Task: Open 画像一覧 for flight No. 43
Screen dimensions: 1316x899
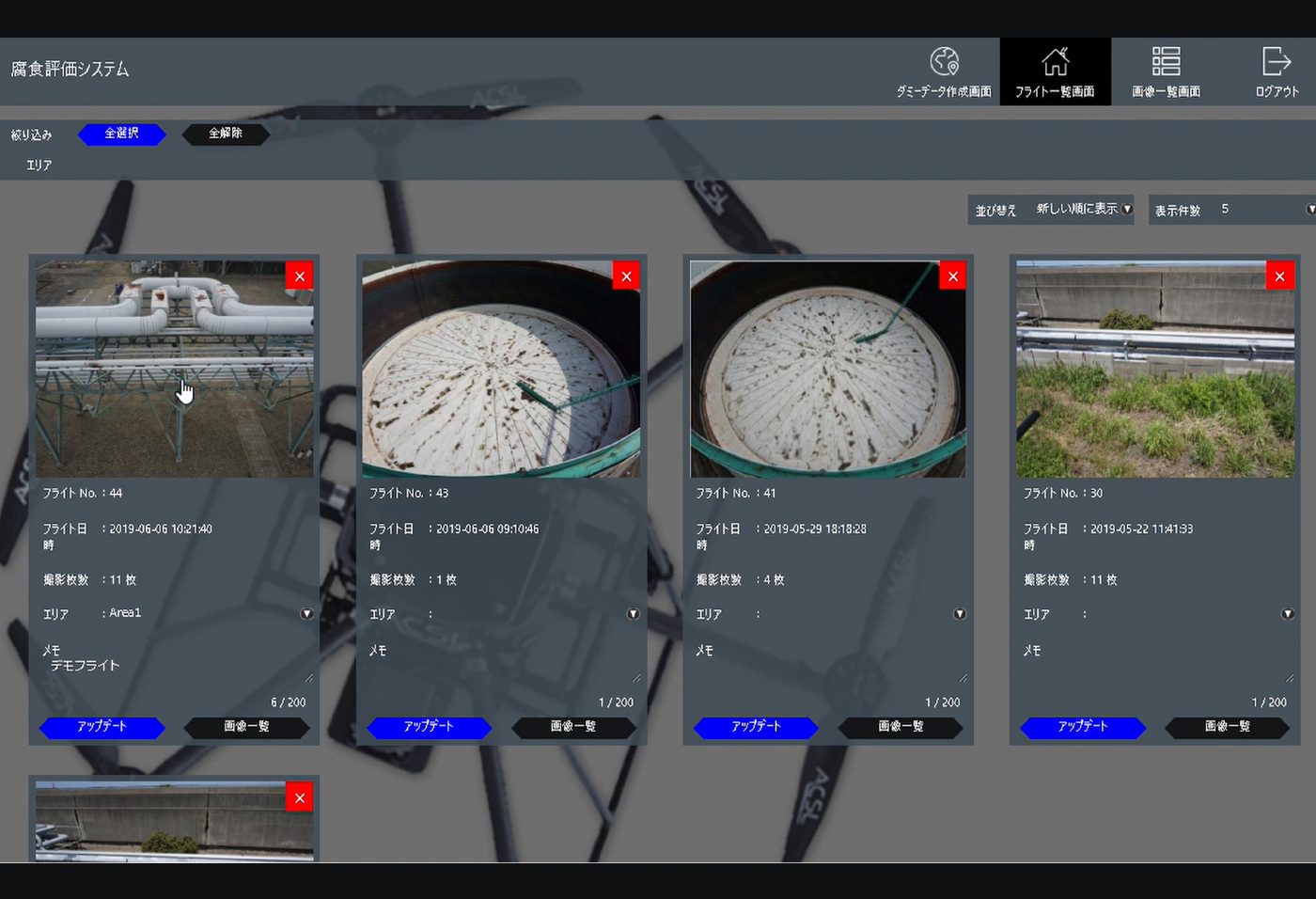Action: [573, 727]
